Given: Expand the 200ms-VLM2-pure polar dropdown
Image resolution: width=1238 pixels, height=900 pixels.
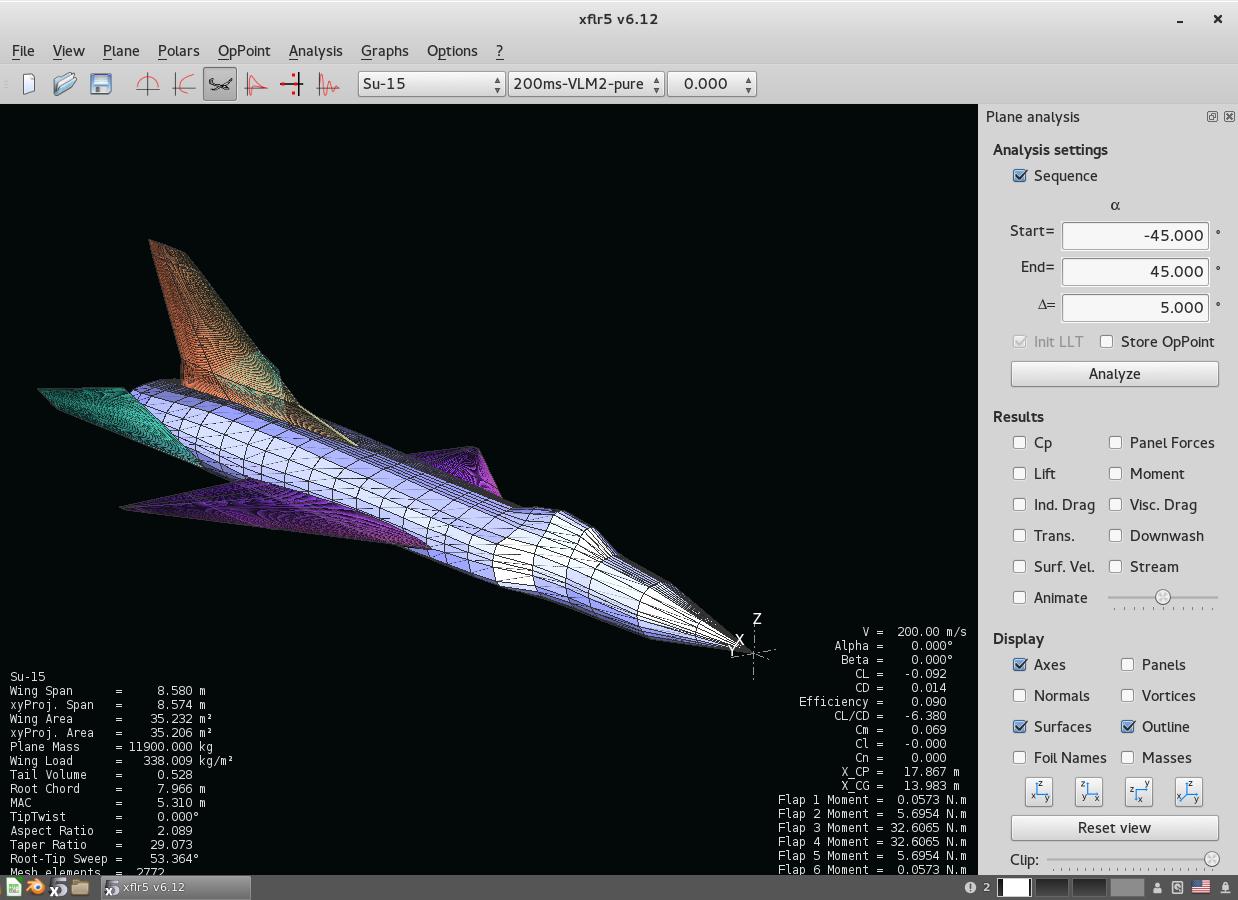Looking at the screenshot, I should point(585,84).
